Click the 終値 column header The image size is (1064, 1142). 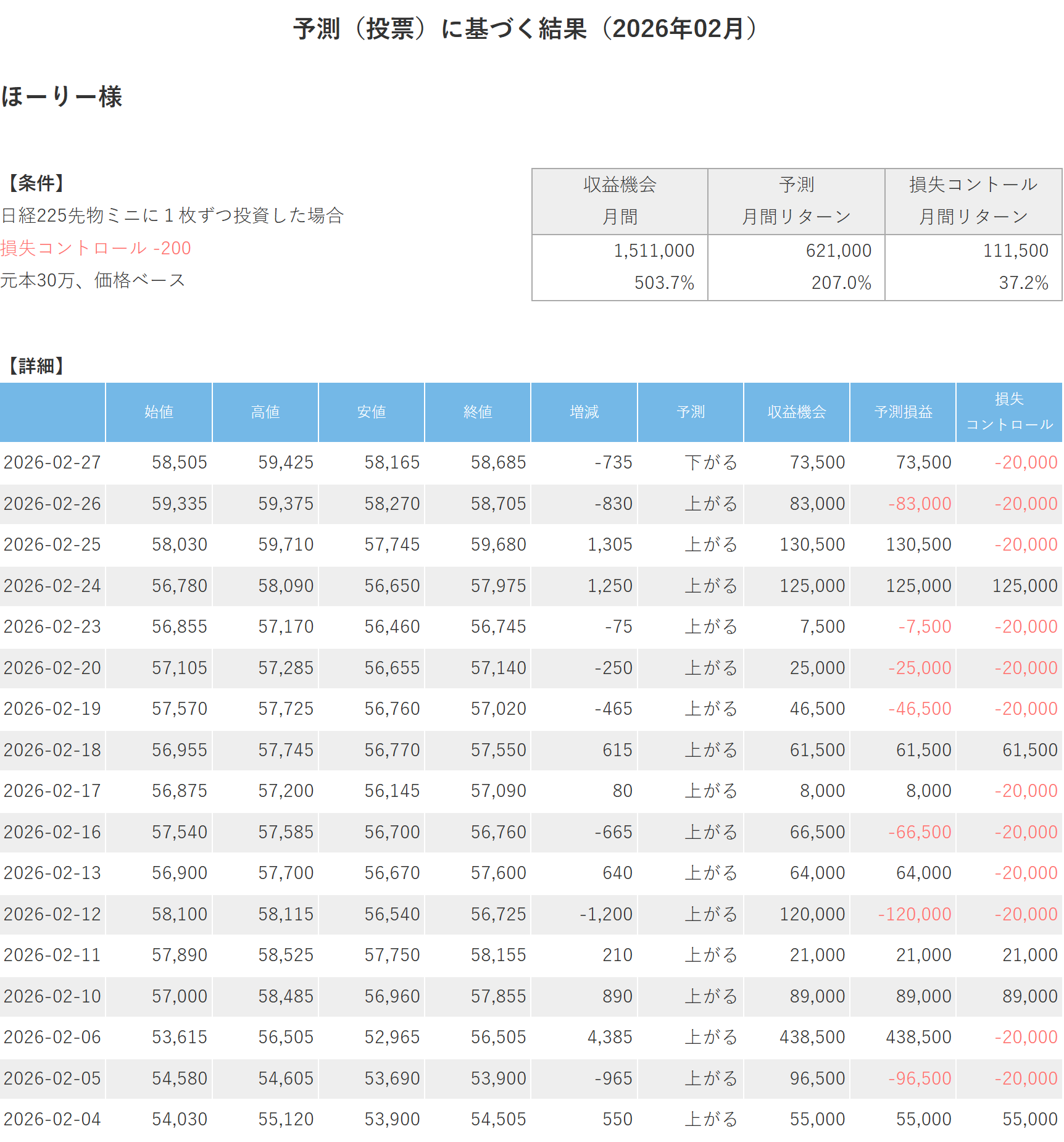(x=478, y=412)
